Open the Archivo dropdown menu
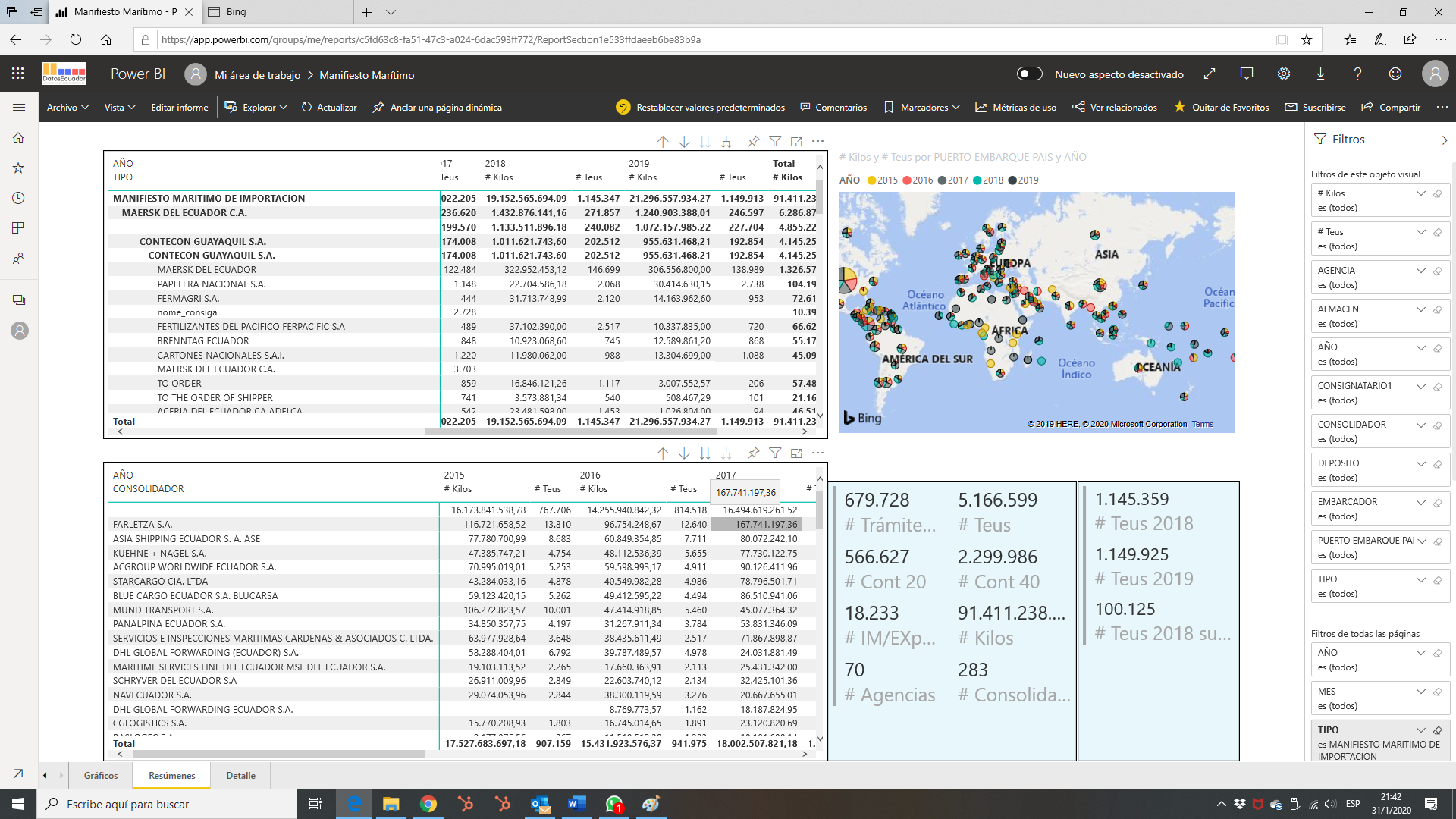Screen dimensions: 1456x819 point(67,108)
